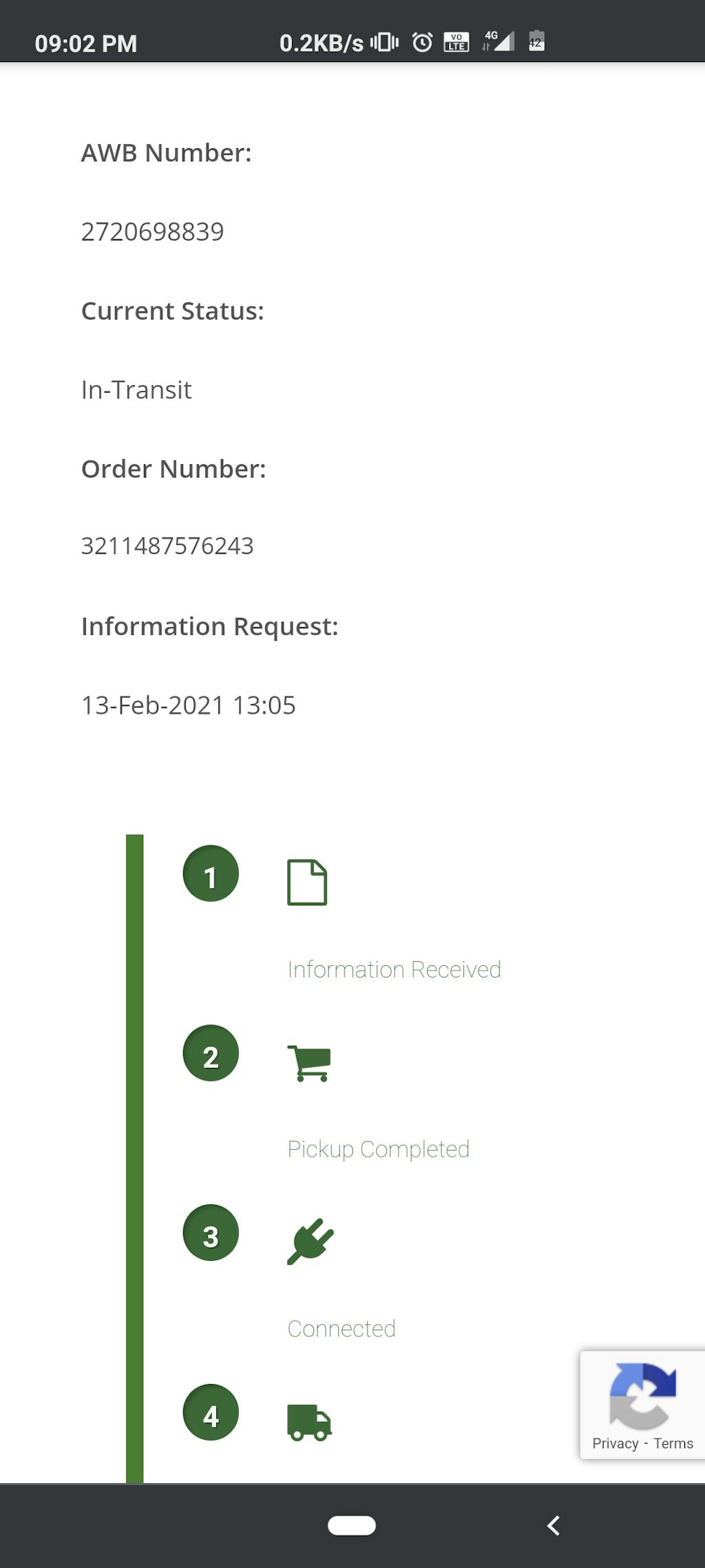Click the step 4 numbered circle
Screen dimensions: 705x1568
[211, 1413]
